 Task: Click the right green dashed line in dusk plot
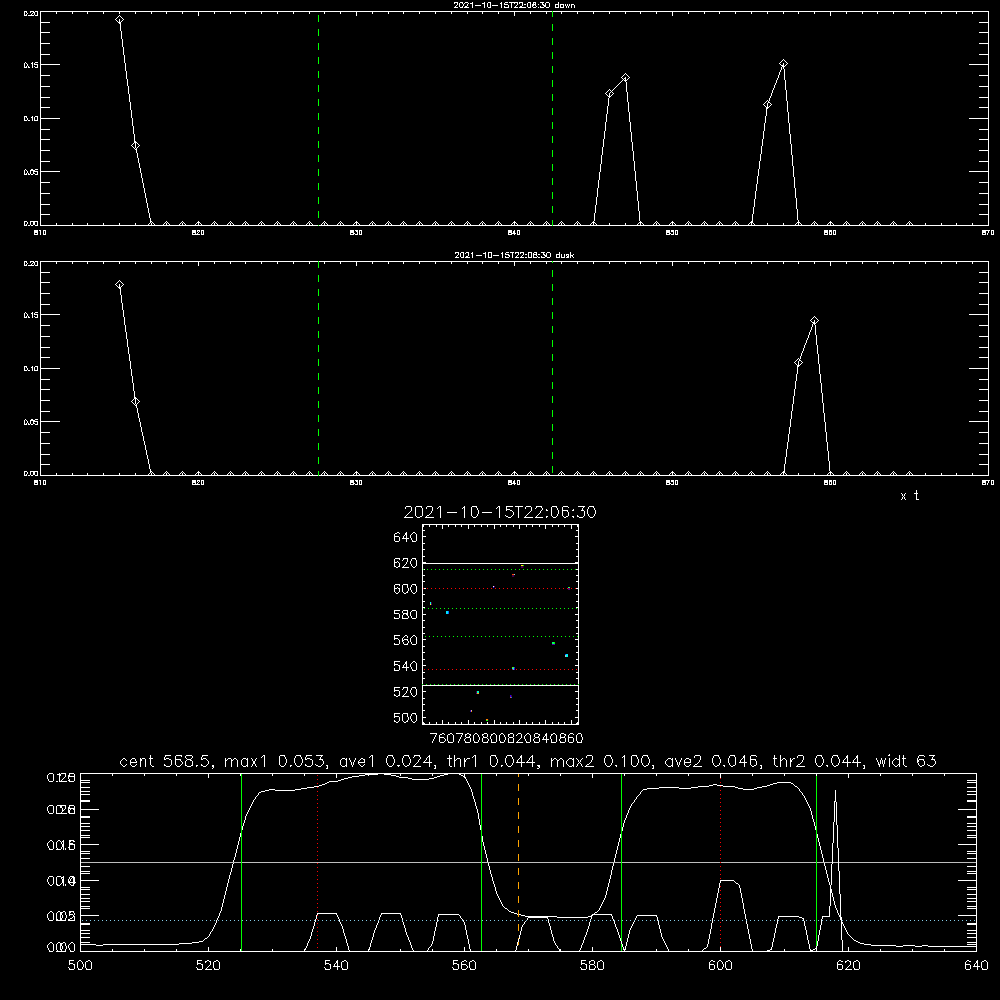coord(552,368)
